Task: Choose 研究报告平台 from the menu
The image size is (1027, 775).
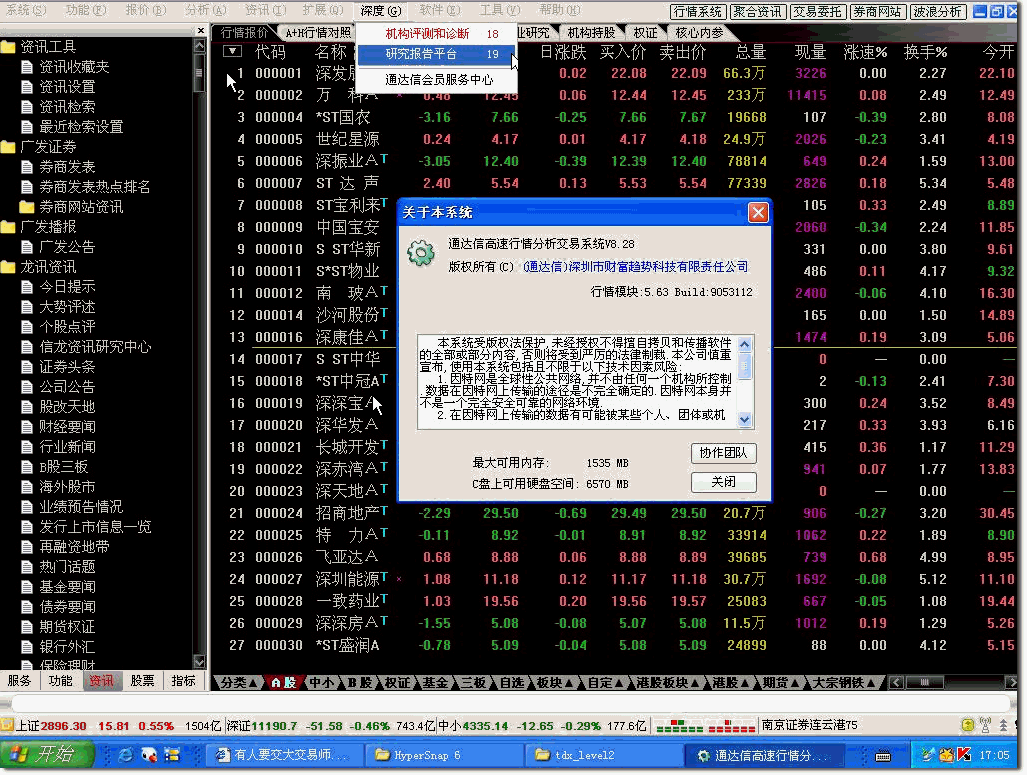Action: 436,54
